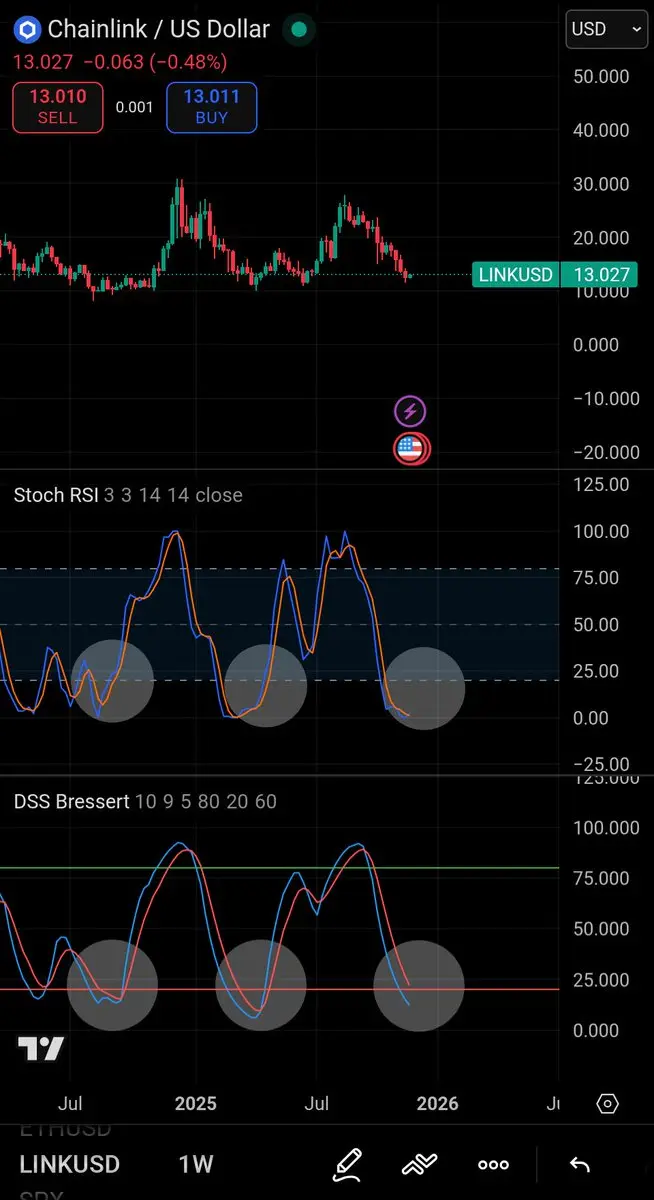Open the pencil drawing tools
654x1200 pixels.
click(347, 1164)
